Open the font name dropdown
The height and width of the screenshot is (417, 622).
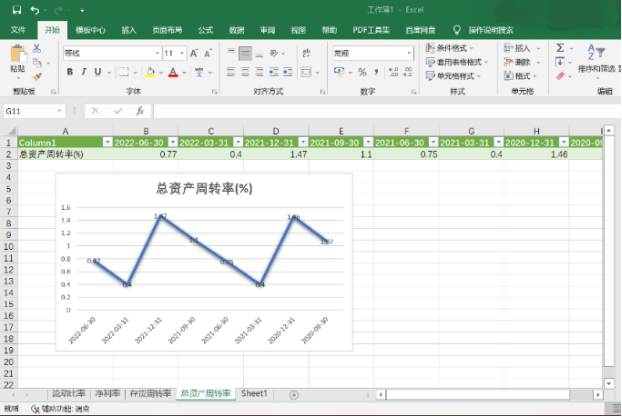[157, 53]
